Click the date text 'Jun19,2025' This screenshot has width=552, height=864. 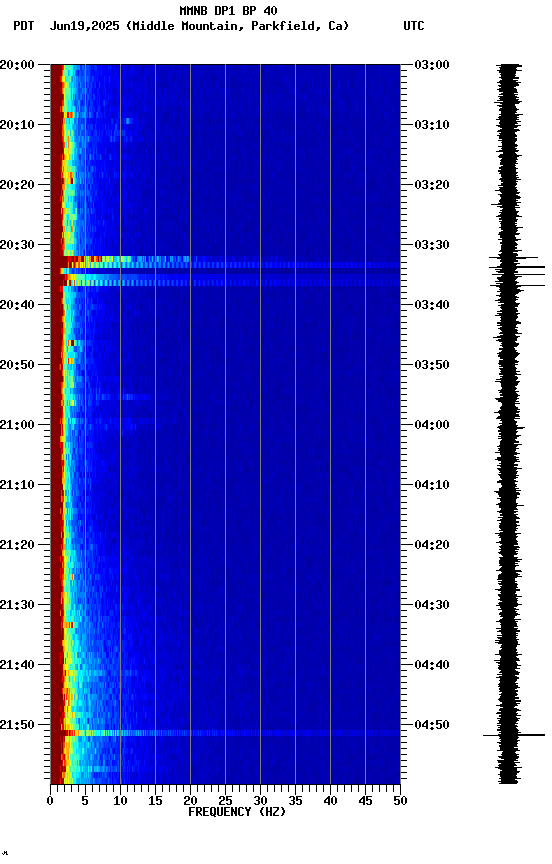click(x=85, y=26)
